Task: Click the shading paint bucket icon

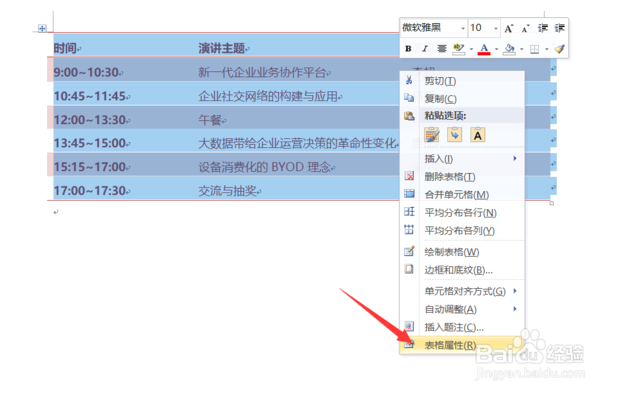Action: pyautogui.click(x=509, y=49)
